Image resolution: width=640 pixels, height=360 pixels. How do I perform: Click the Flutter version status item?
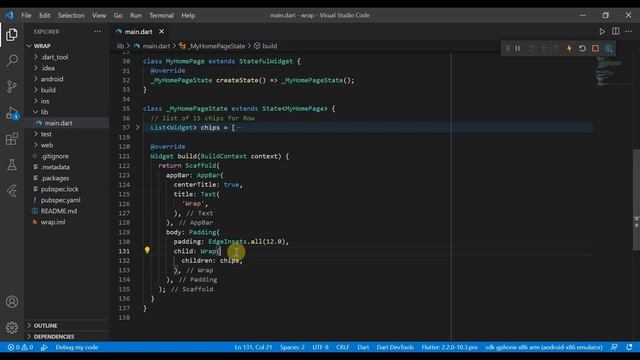point(449,347)
